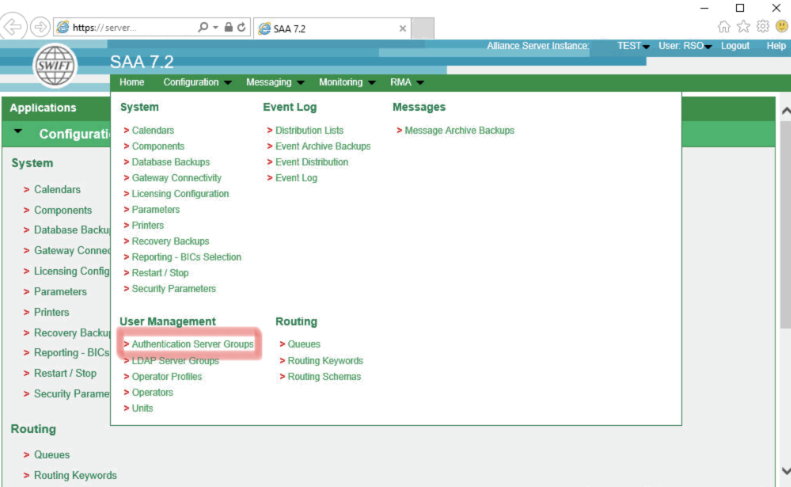The image size is (791, 487).
Task: Open Authentication Server Groups link
Action: click(x=192, y=344)
